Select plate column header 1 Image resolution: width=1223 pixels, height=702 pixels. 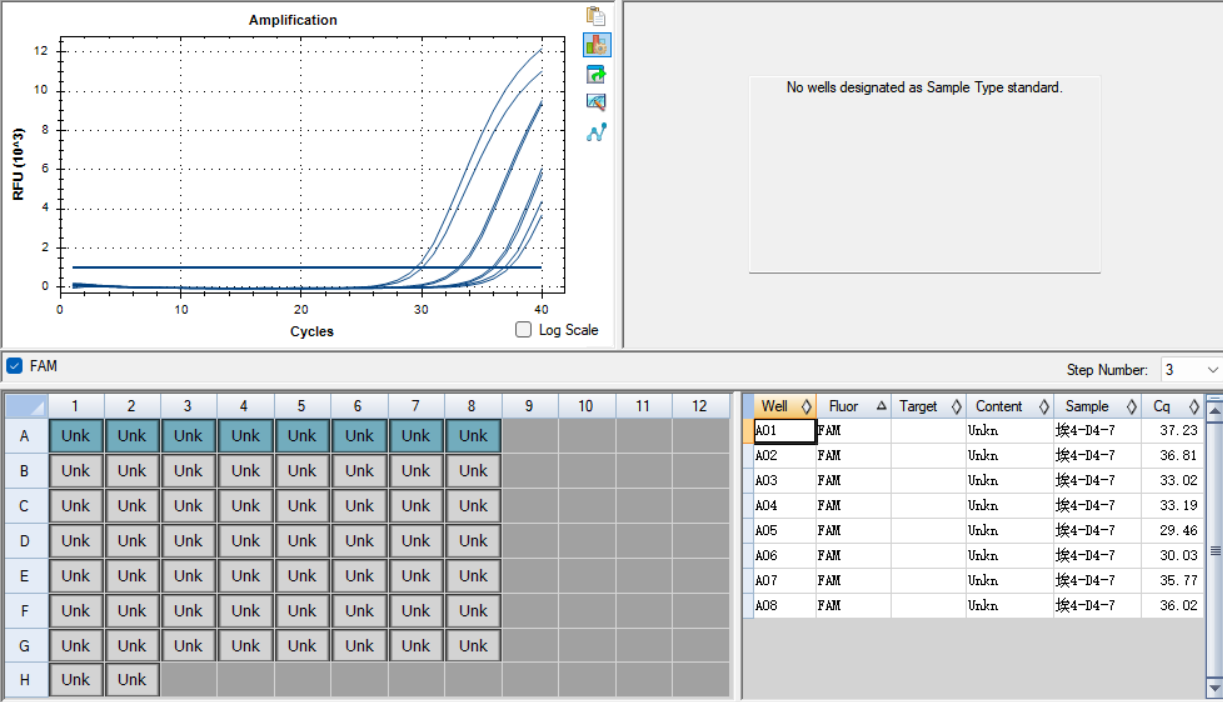click(x=75, y=406)
